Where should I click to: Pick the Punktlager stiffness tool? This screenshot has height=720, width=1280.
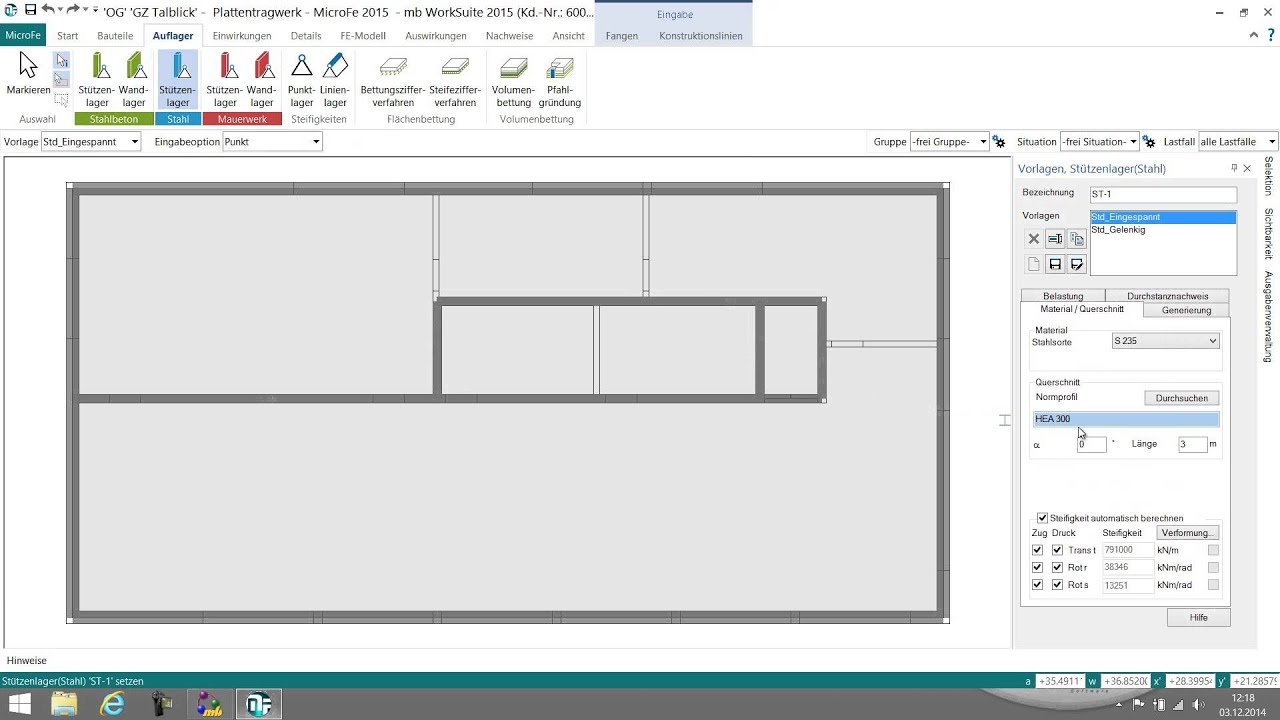point(302,80)
